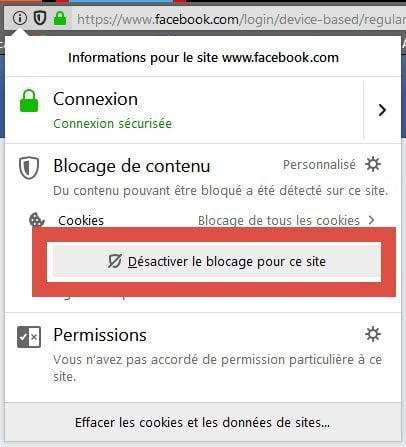Click the crossed shield icon in disable button
This screenshot has width=406, height=447.
click(114, 262)
